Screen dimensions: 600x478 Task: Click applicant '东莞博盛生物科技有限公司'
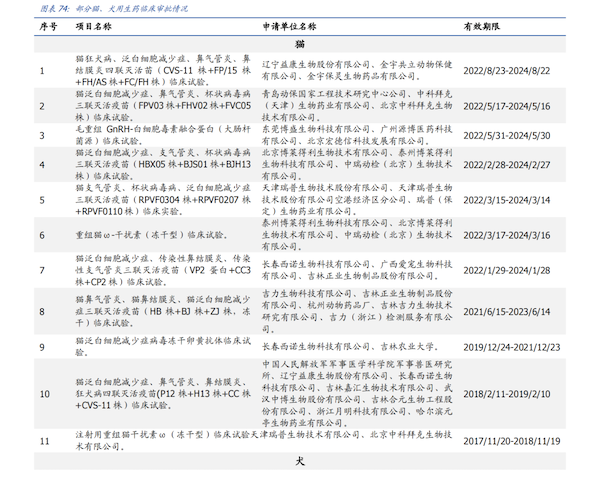316,129
